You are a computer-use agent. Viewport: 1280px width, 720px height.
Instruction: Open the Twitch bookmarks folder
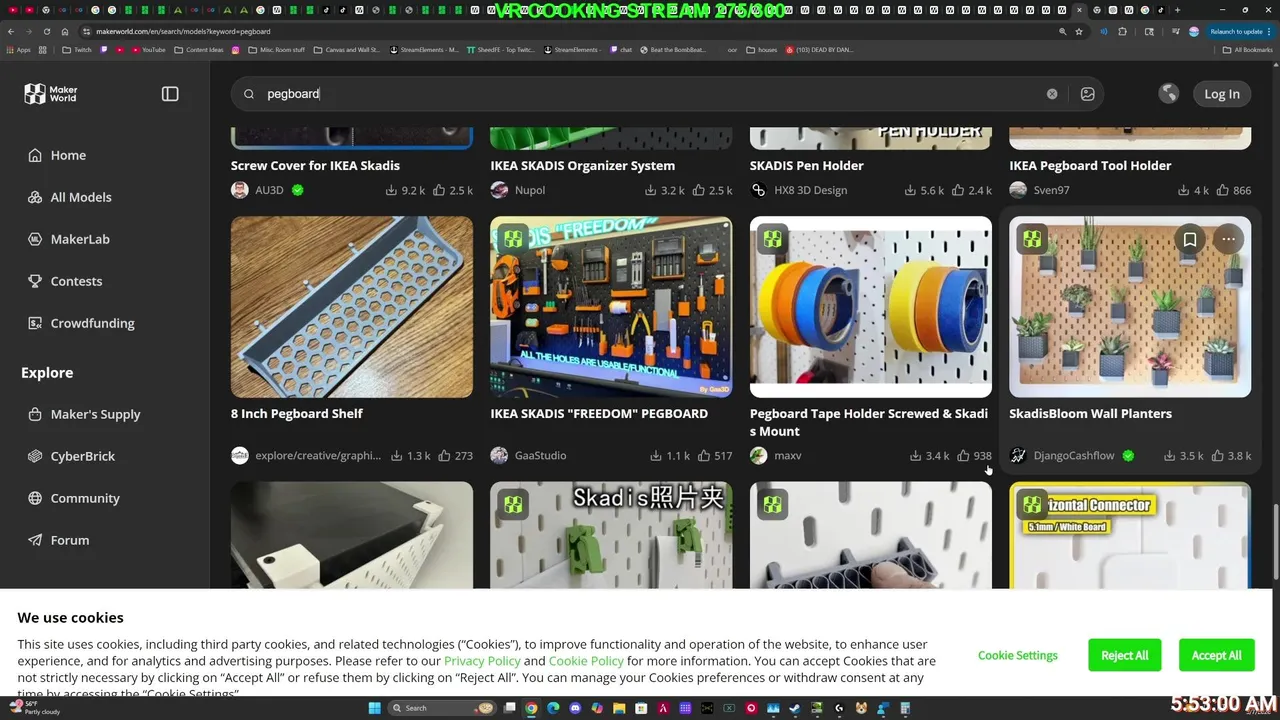click(x=76, y=49)
